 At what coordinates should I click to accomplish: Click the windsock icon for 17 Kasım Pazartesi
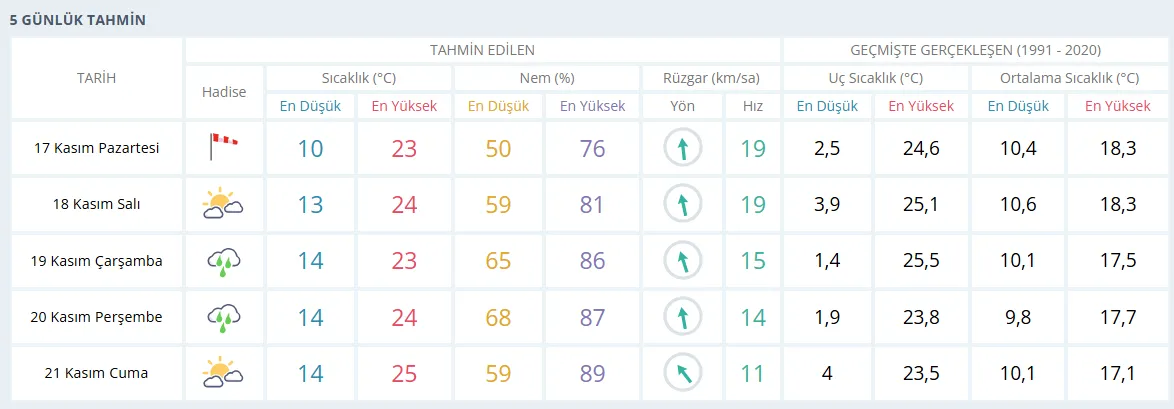pyautogui.click(x=224, y=148)
